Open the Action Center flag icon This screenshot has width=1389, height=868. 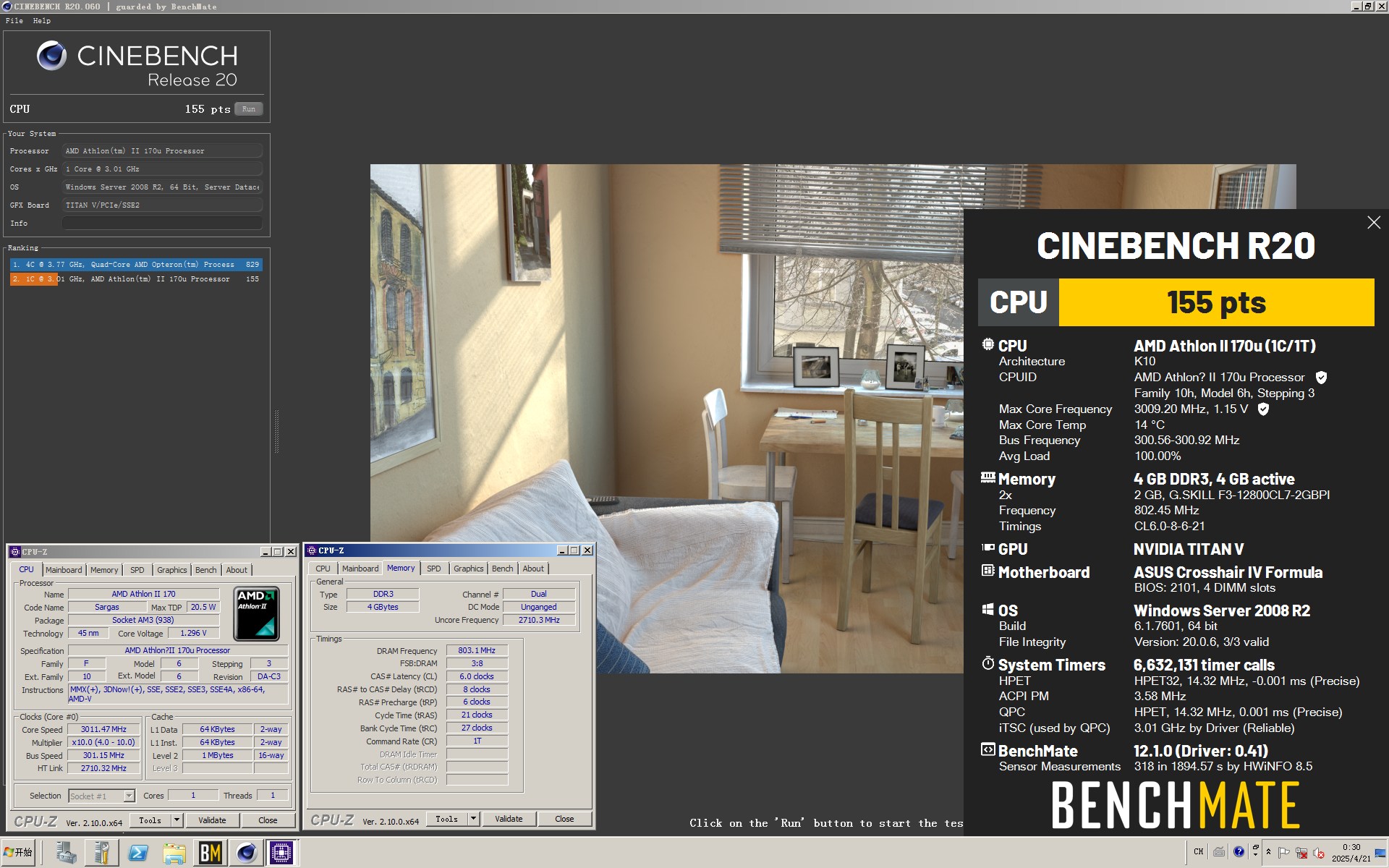[1284, 852]
